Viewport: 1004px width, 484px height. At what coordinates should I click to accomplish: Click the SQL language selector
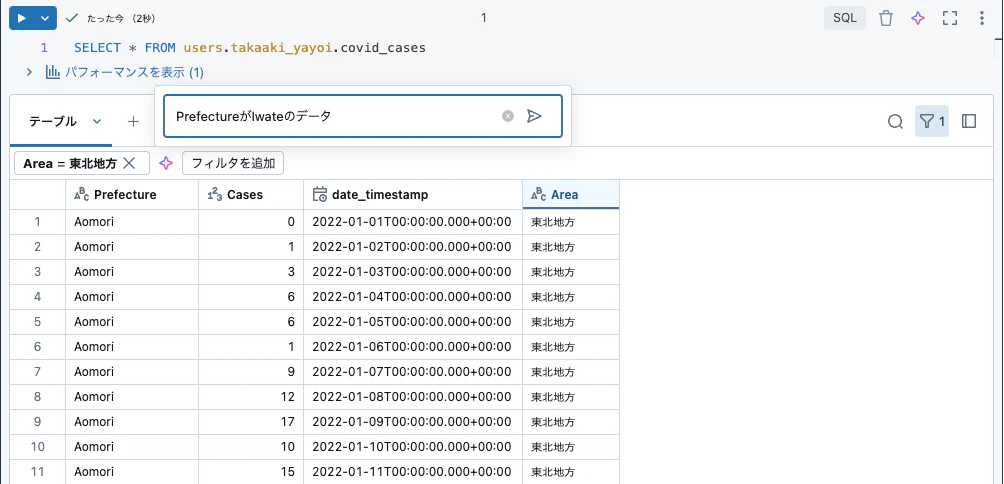tap(845, 19)
